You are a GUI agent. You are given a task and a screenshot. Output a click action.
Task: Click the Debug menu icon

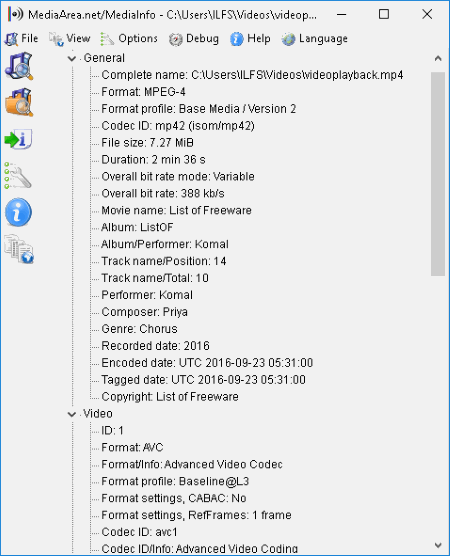click(176, 39)
